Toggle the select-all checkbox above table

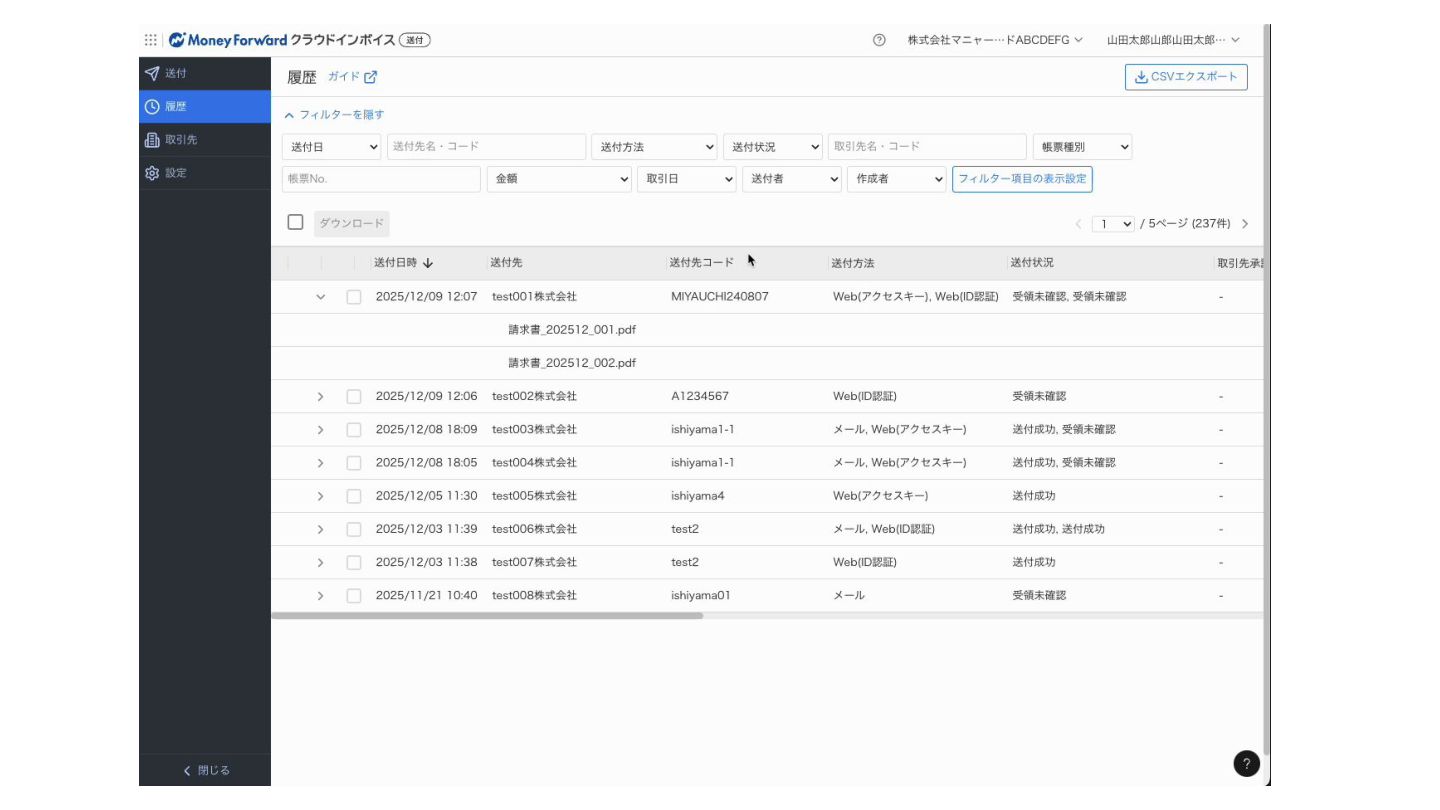point(295,222)
